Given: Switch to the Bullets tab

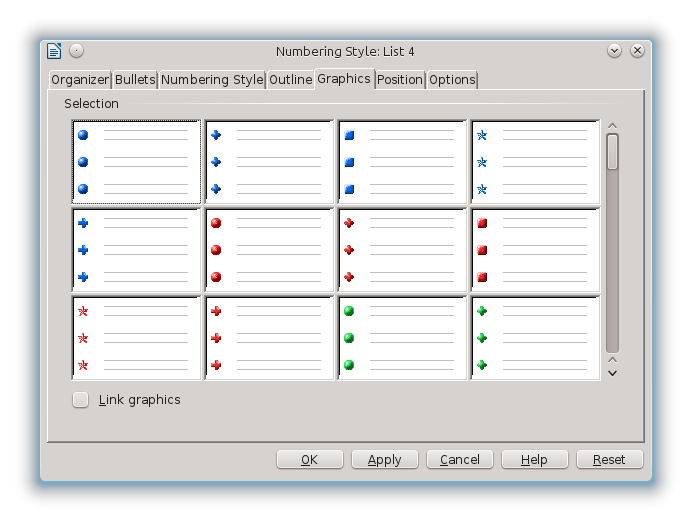Looking at the screenshot, I should 135,80.
